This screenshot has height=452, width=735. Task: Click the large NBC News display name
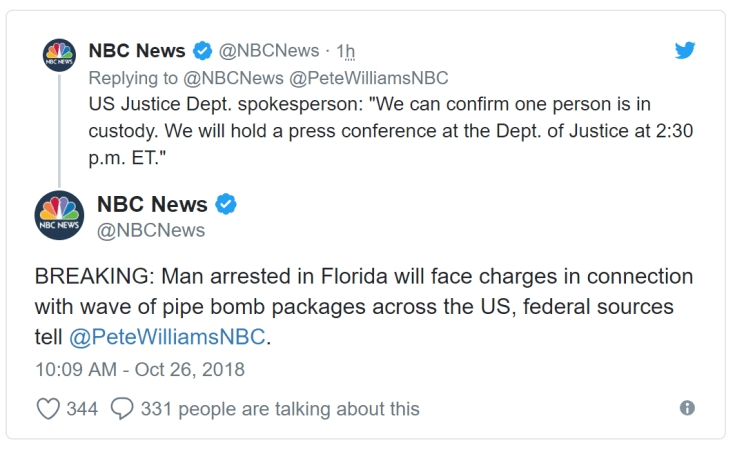(152, 205)
